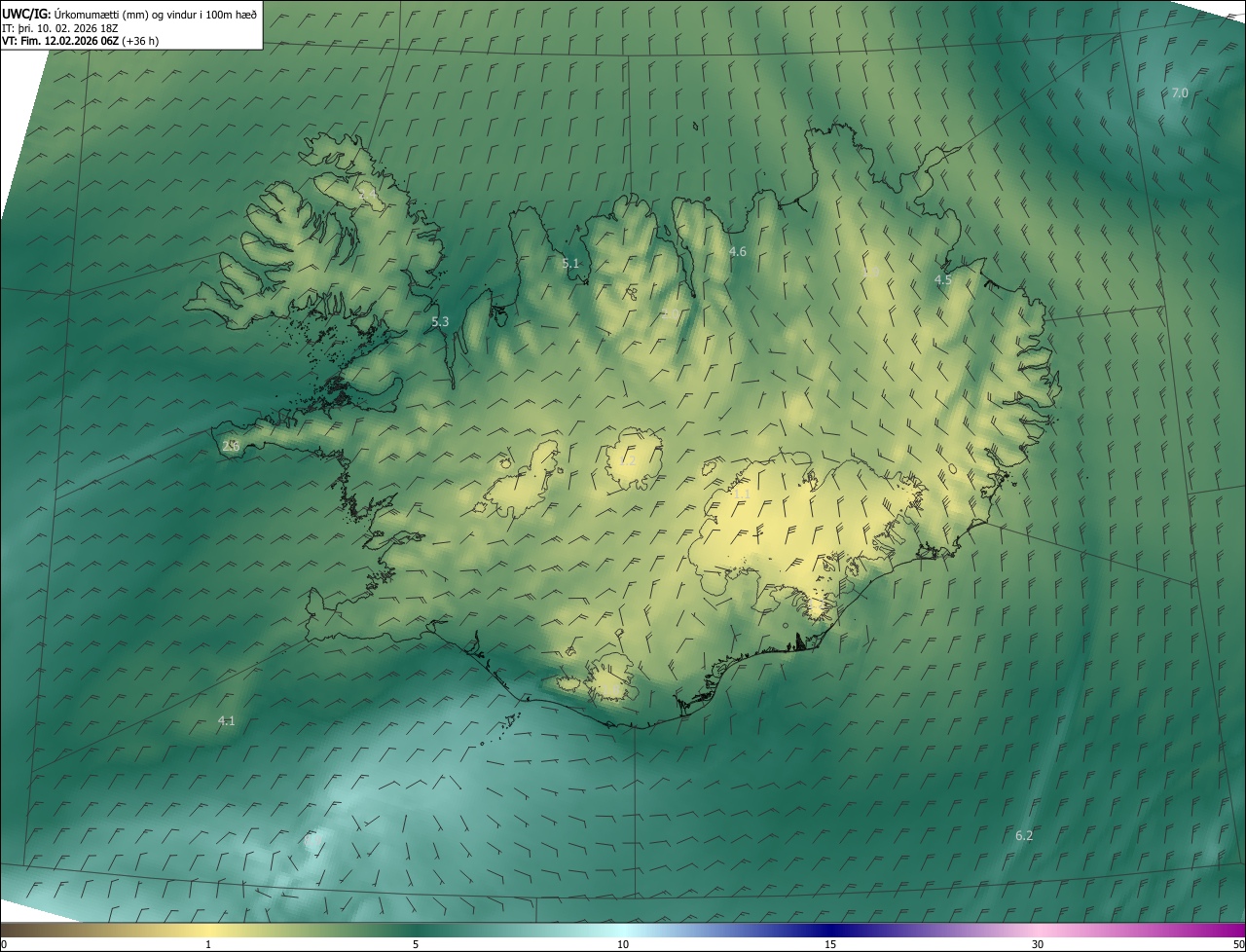This screenshot has height=952, width=1246.
Task: Click the 6.2 value label on the map
Action: 1024,836
